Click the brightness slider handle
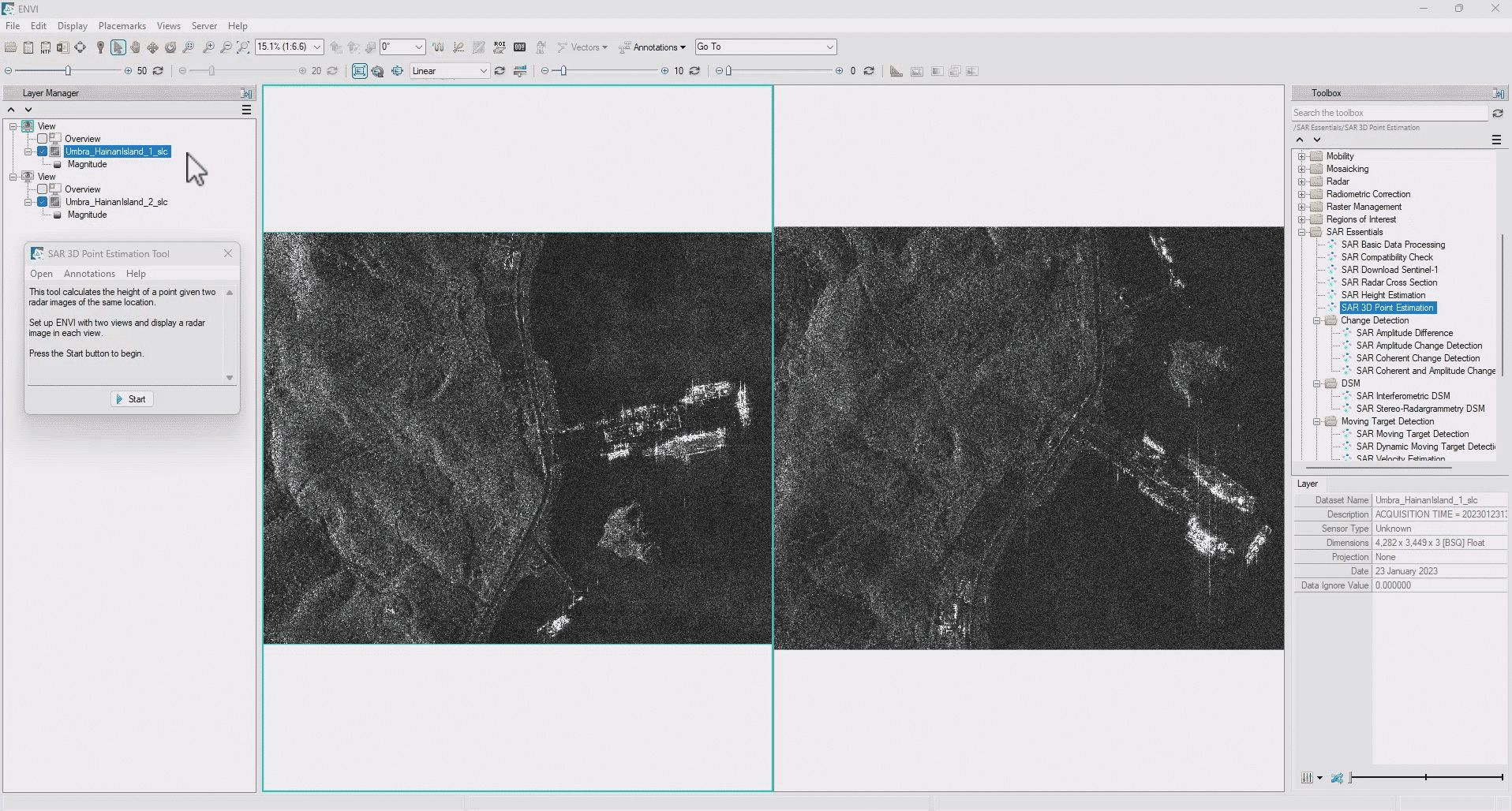The width and height of the screenshot is (1512, 811). click(x=68, y=71)
